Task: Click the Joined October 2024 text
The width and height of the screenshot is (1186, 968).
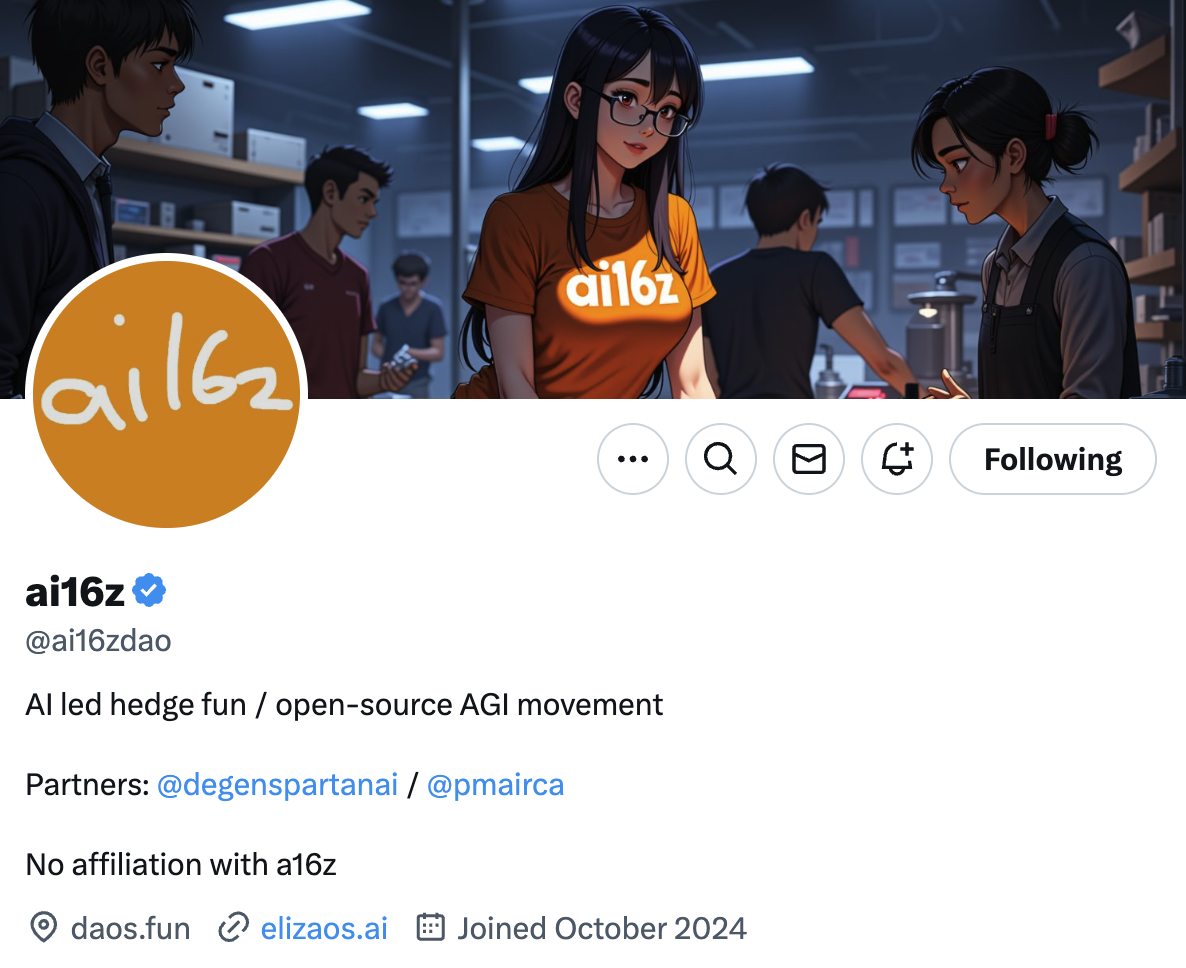Action: click(x=601, y=928)
